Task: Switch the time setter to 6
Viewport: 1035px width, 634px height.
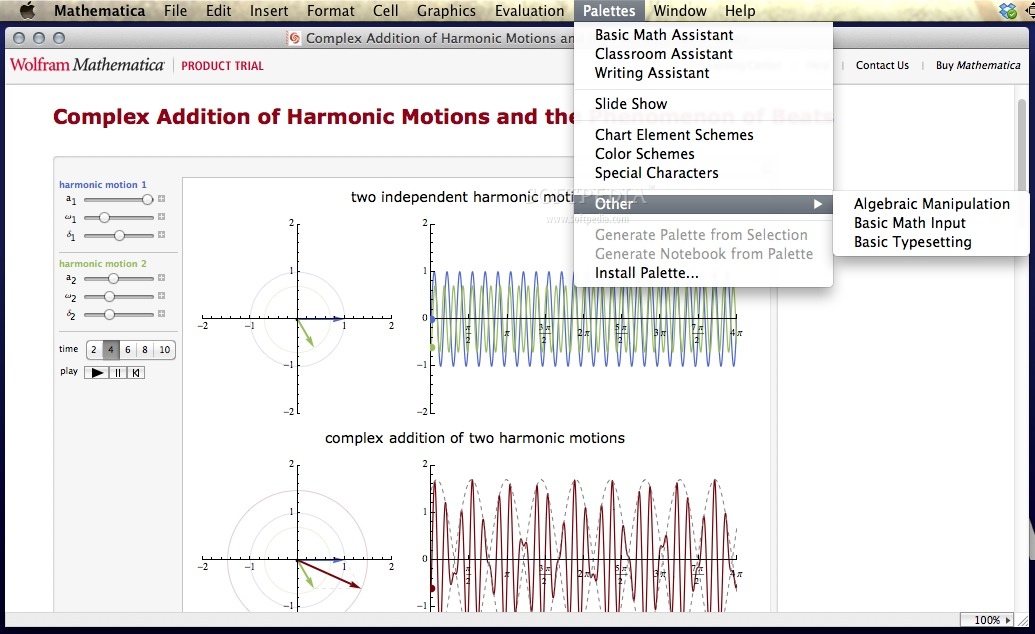Action: (x=129, y=349)
